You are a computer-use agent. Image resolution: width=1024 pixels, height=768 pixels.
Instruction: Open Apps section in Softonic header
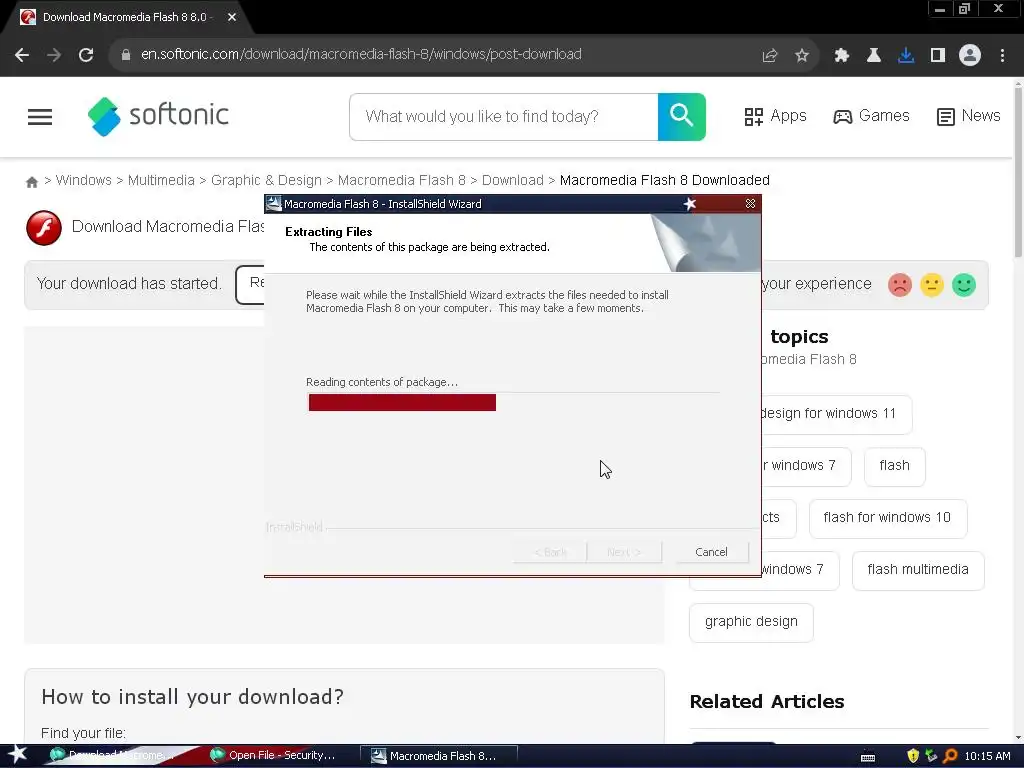(775, 116)
